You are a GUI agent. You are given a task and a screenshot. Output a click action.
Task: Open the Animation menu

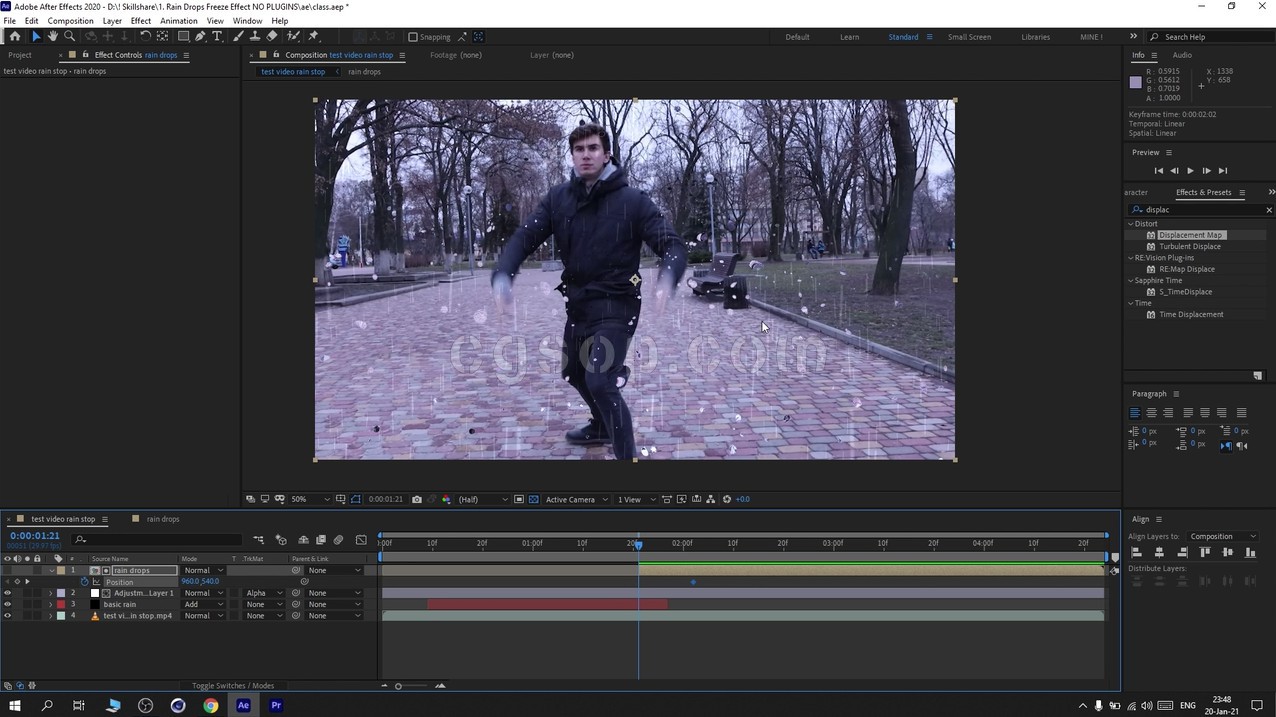tap(179, 20)
